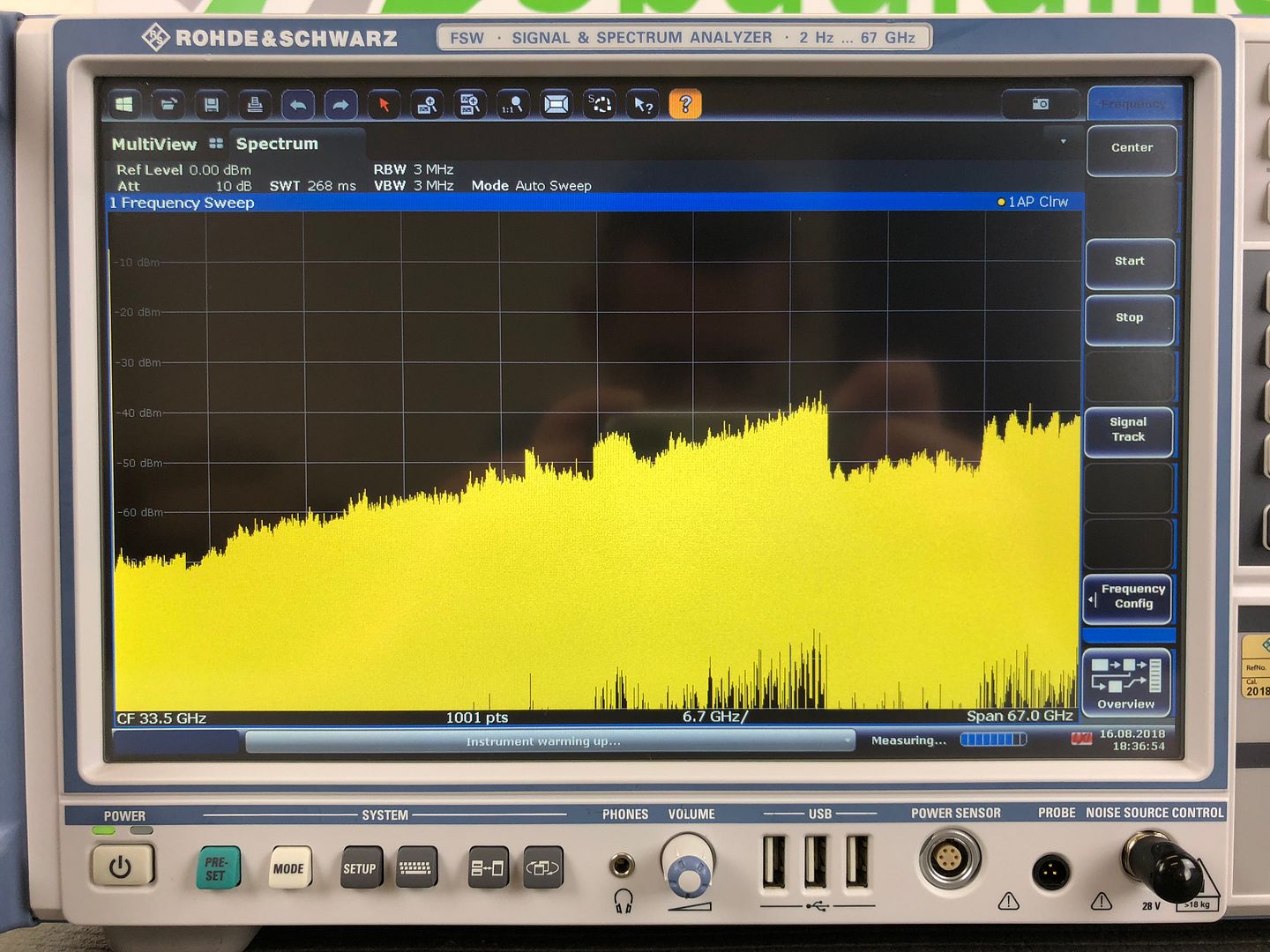Click the change focus windows key
1270x952 pixels.
pos(543,868)
